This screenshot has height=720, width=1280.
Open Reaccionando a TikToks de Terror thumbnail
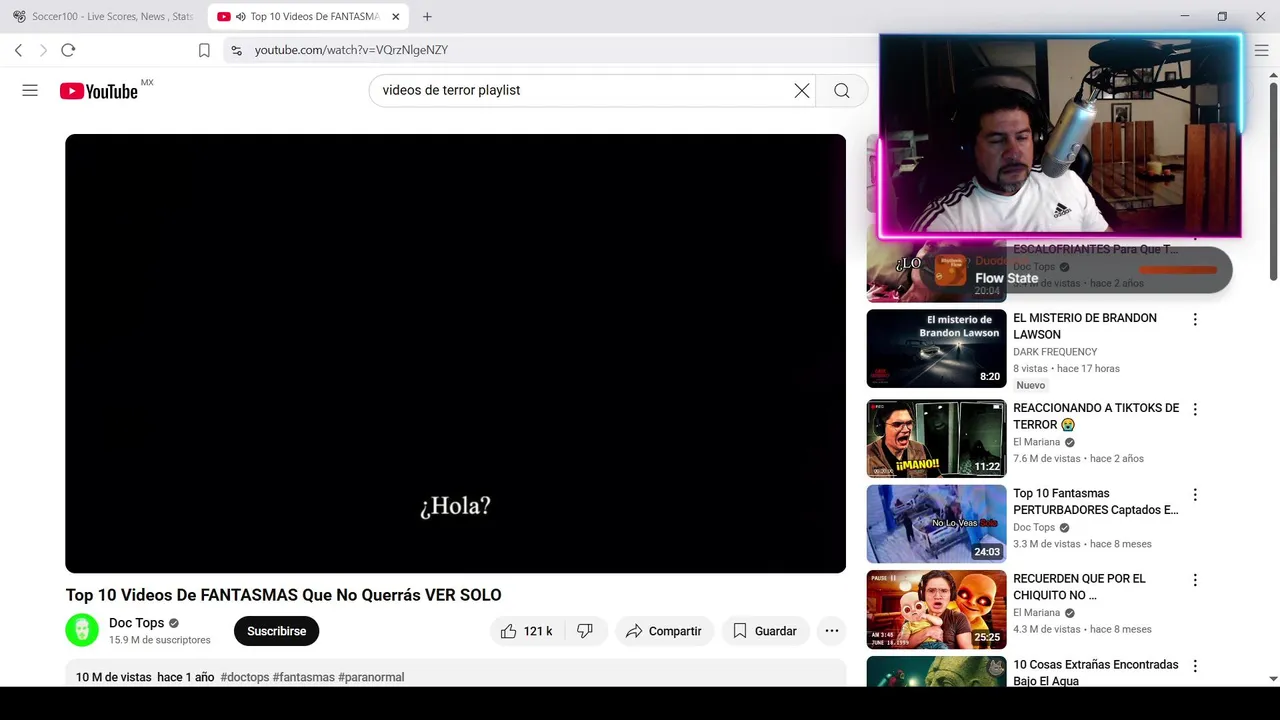(x=936, y=438)
